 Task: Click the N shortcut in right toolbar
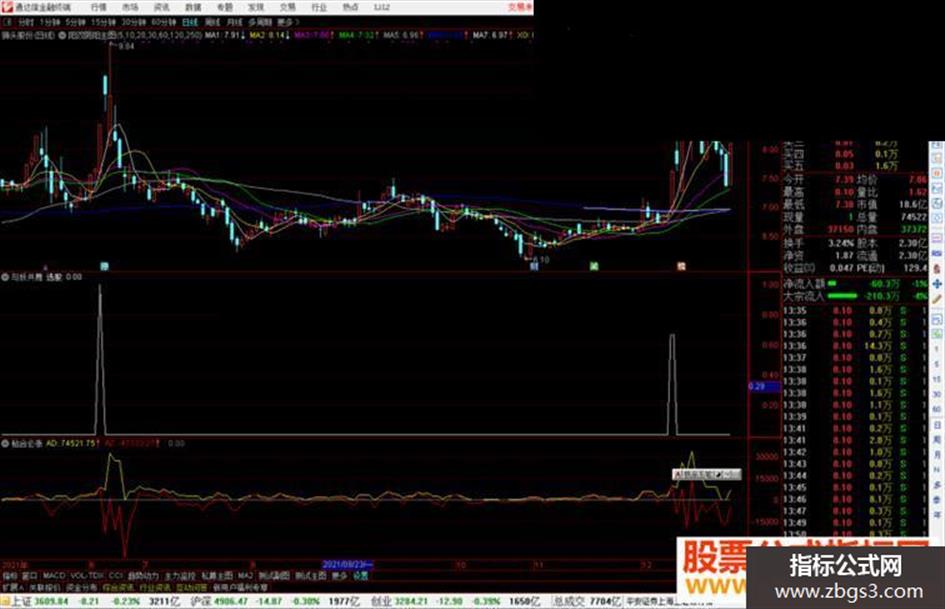tap(937, 470)
